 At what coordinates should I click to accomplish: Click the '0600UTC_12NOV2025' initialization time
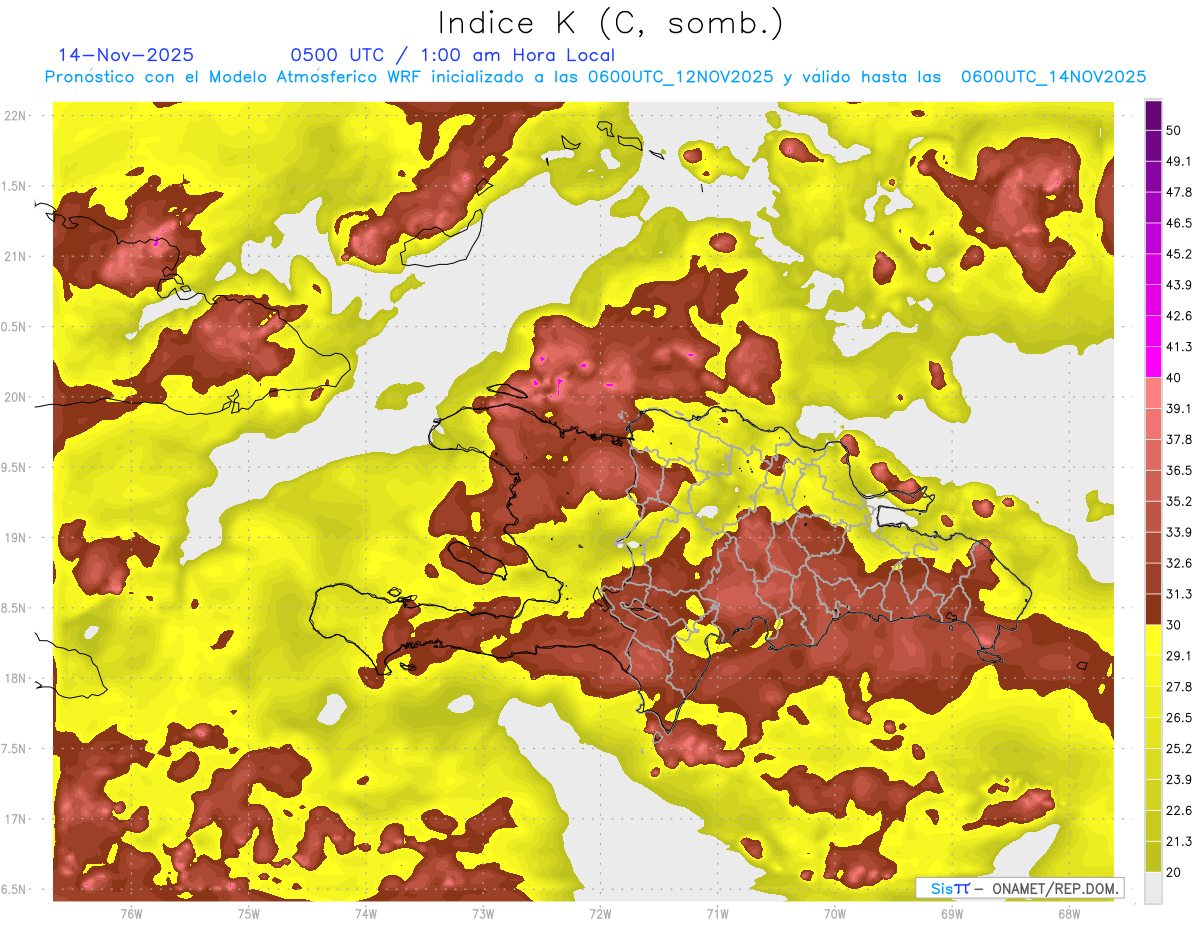click(681, 77)
